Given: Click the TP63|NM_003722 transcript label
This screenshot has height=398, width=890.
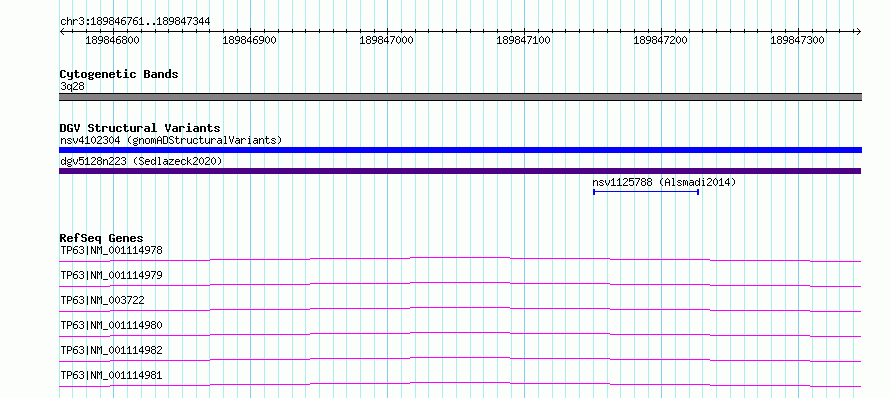Looking at the screenshot, I should click(x=102, y=300).
